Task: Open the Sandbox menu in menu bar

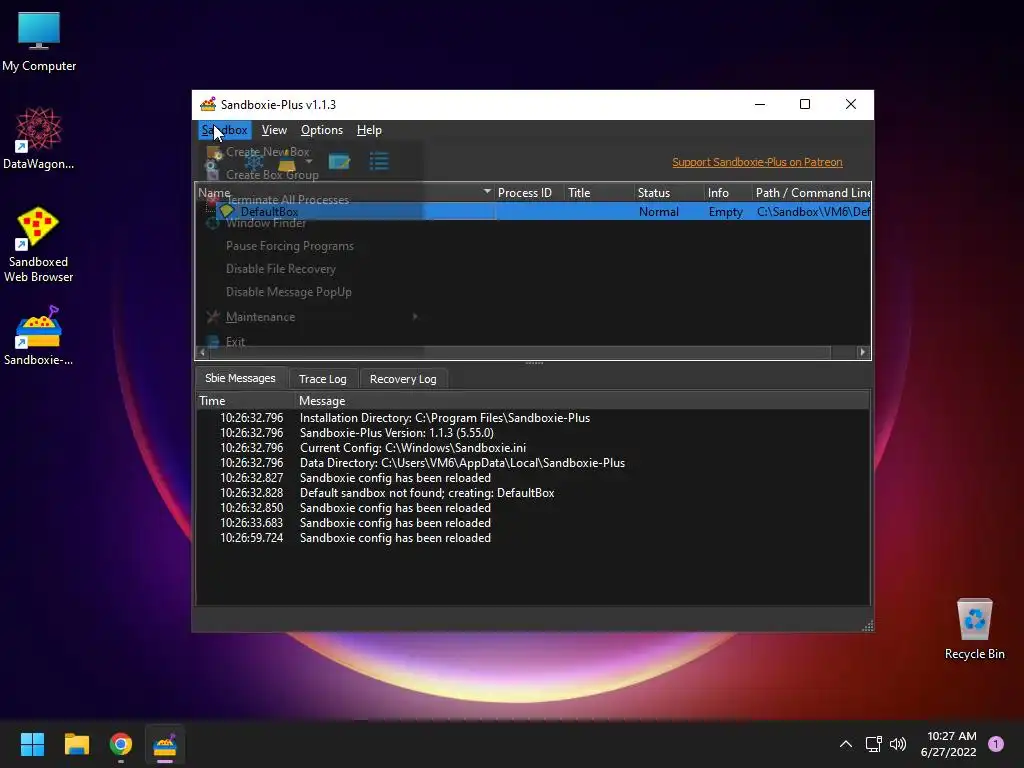Action: click(x=225, y=130)
